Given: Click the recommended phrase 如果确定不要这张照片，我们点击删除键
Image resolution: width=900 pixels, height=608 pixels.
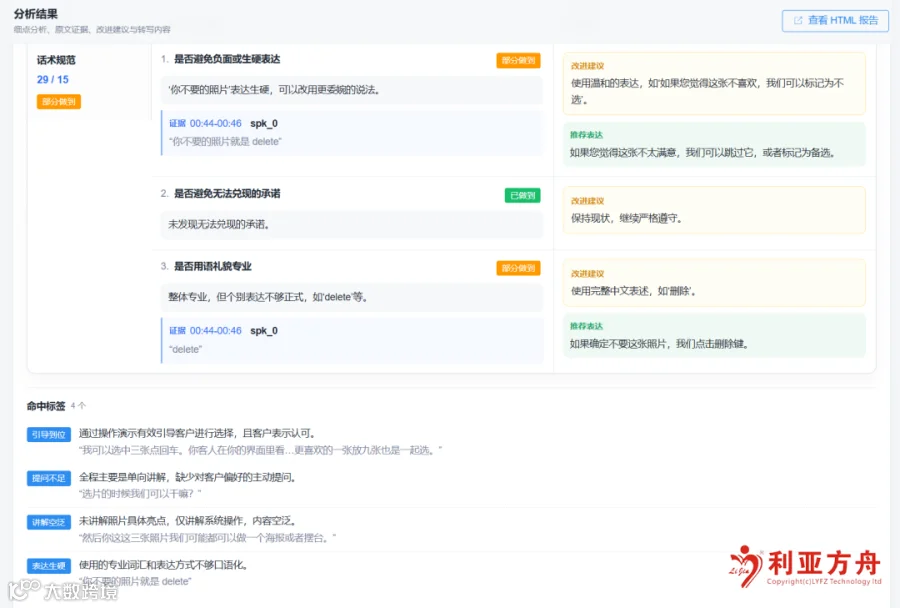Looking at the screenshot, I should click(659, 344).
